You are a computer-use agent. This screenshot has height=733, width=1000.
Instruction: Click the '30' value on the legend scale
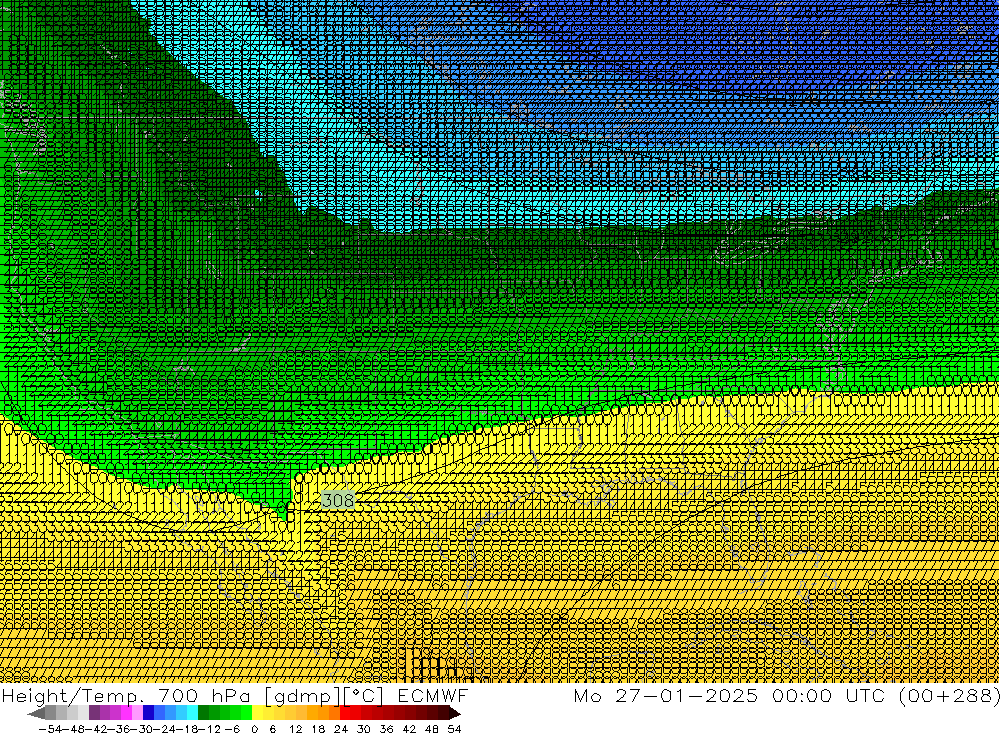[x=364, y=729]
